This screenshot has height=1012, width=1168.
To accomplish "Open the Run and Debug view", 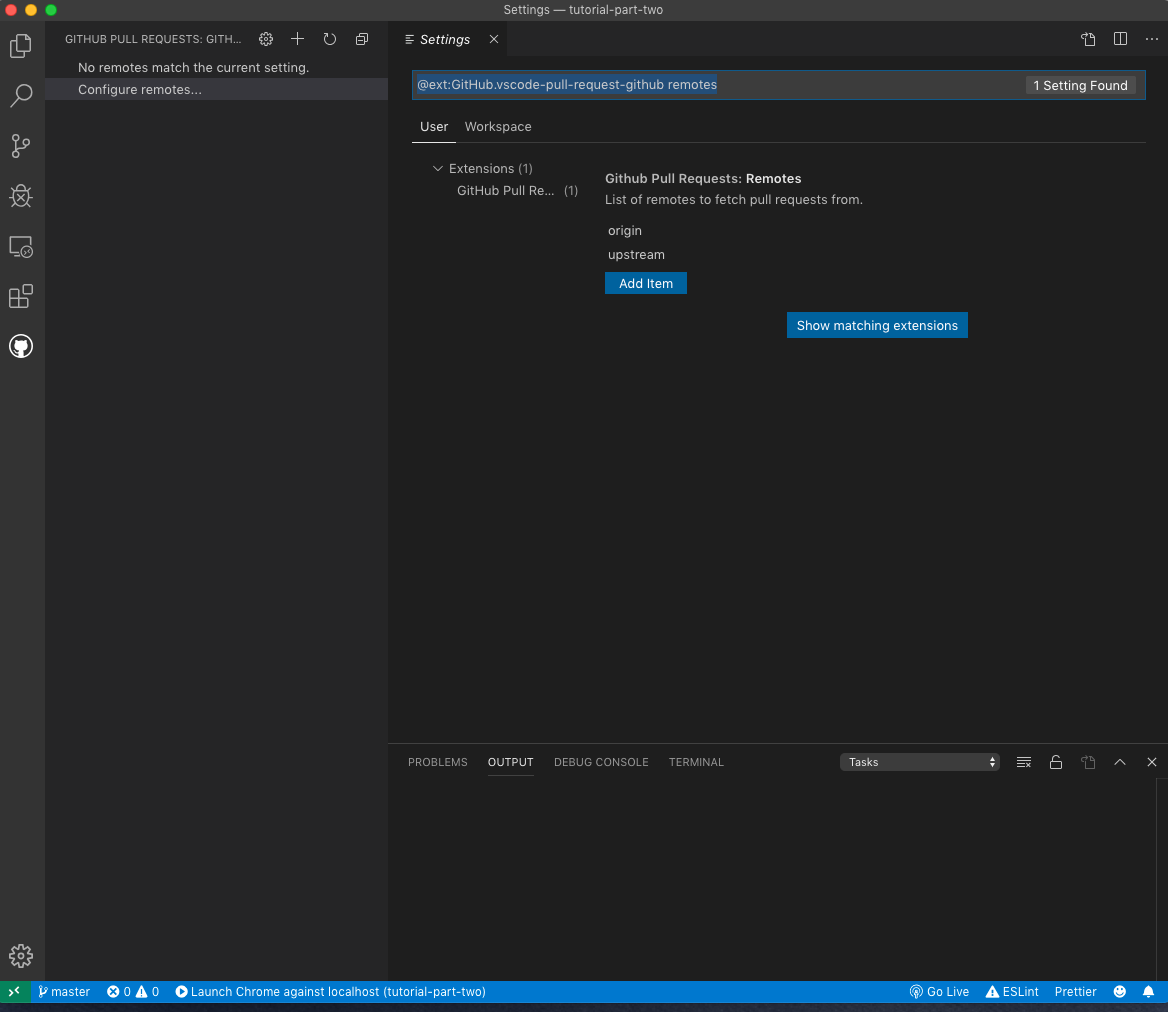I will point(21,196).
